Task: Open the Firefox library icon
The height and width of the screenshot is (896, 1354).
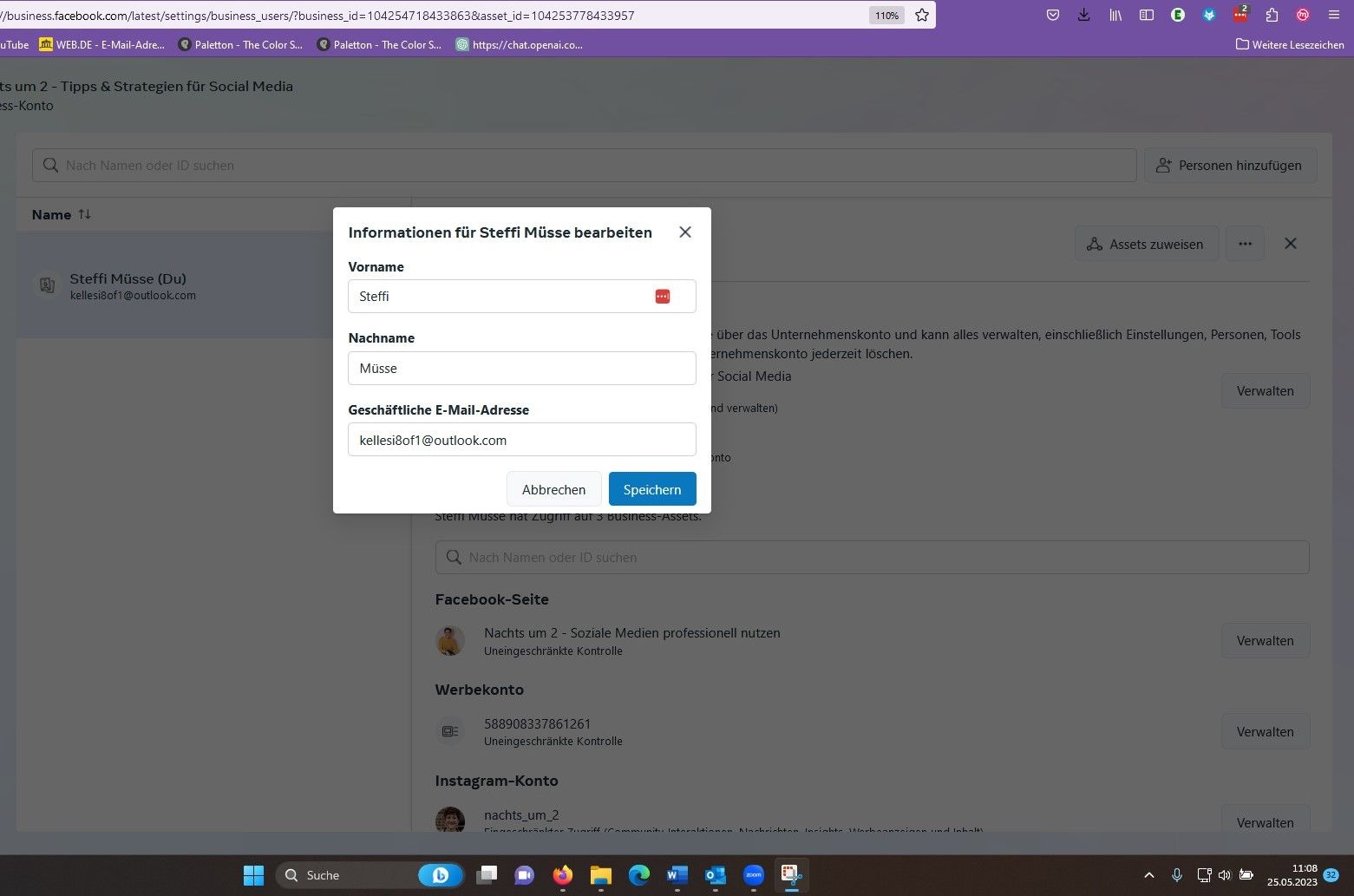Action: tap(1115, 15)
